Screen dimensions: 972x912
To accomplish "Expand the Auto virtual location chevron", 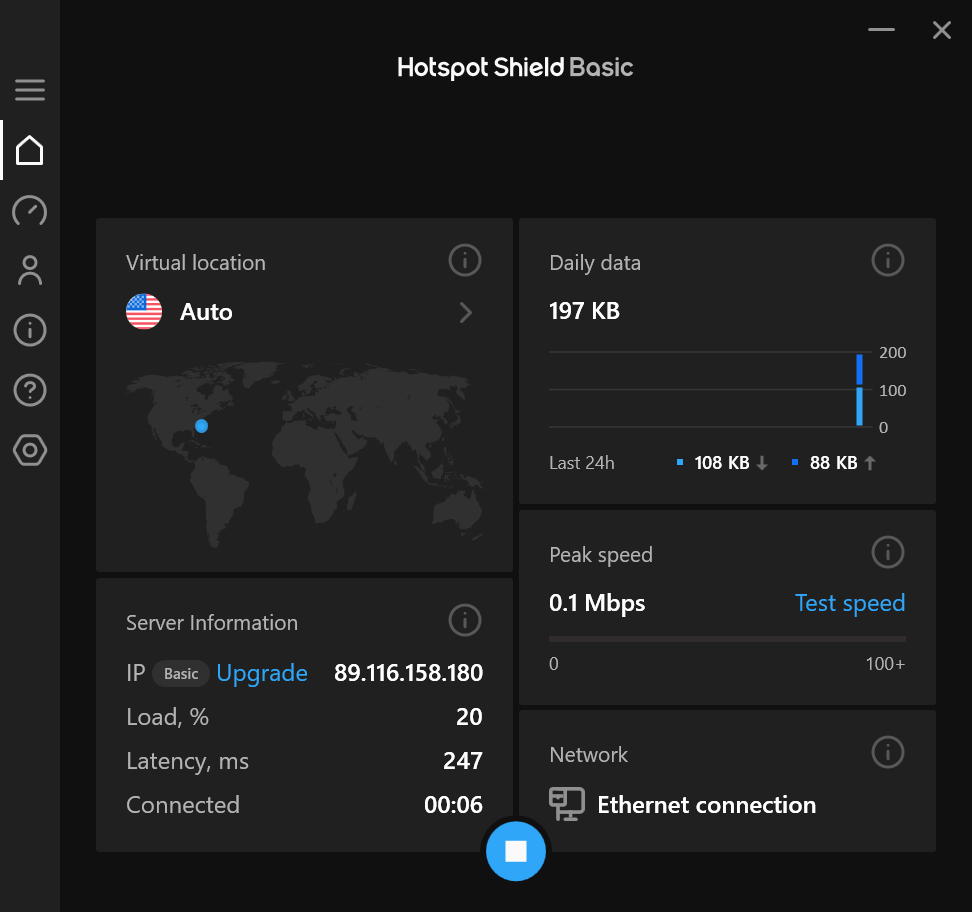I will [465, 312].
